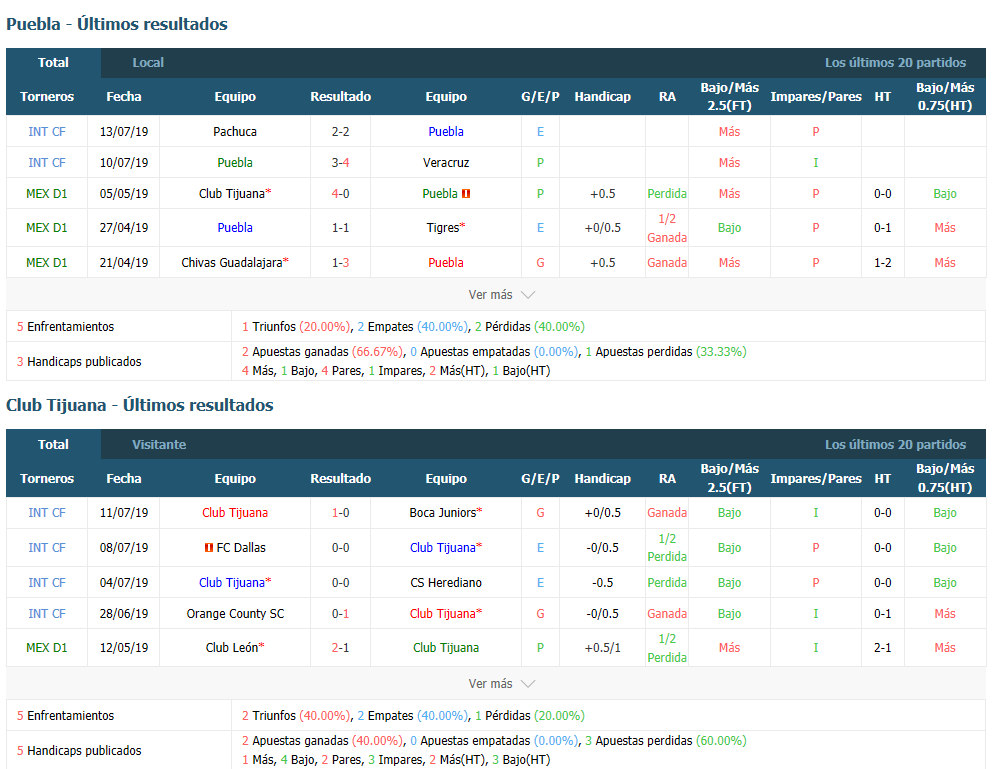Click red card icon next to Puebla on 05/05/19
Viewport: 992px width, 769px height.
(466, 194)
